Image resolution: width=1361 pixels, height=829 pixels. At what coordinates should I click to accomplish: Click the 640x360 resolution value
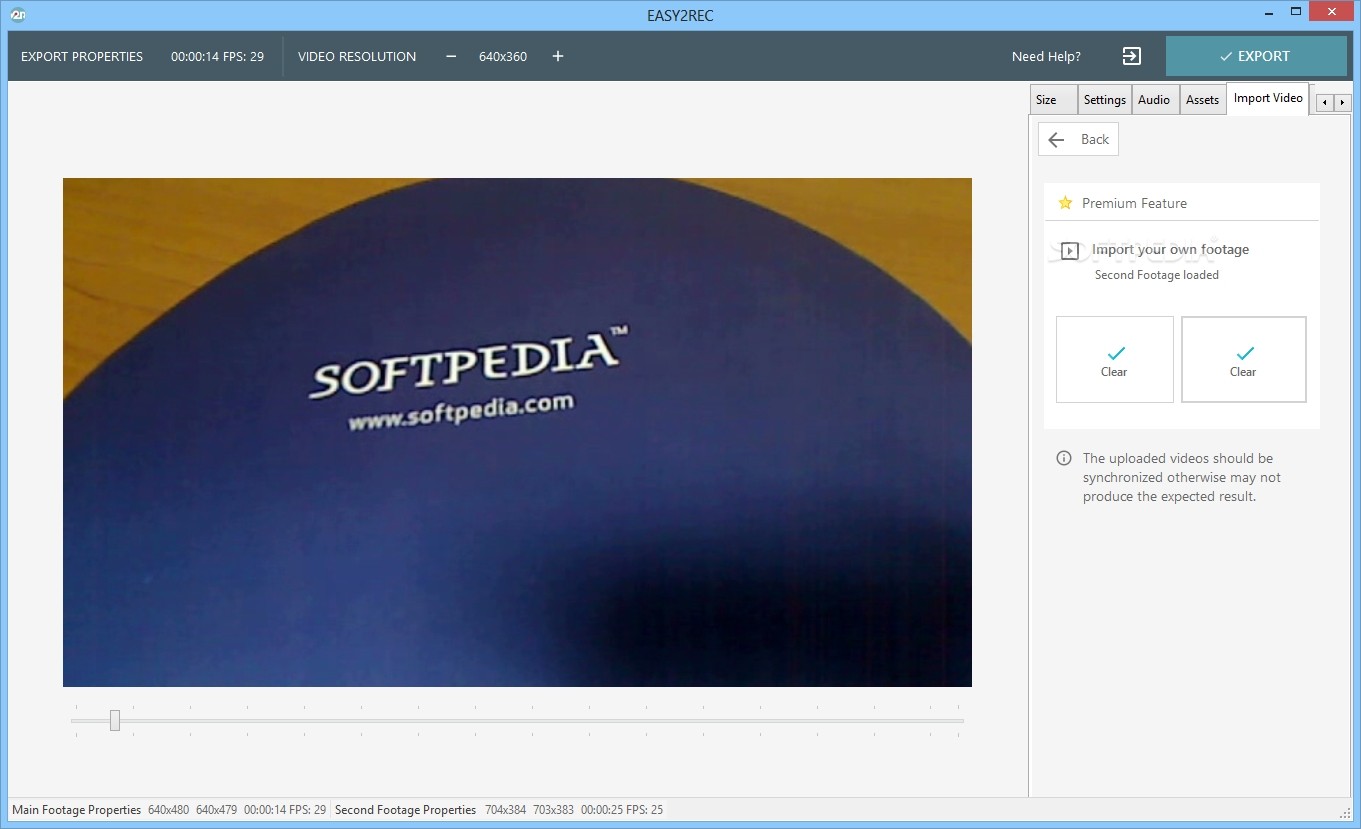503,56
